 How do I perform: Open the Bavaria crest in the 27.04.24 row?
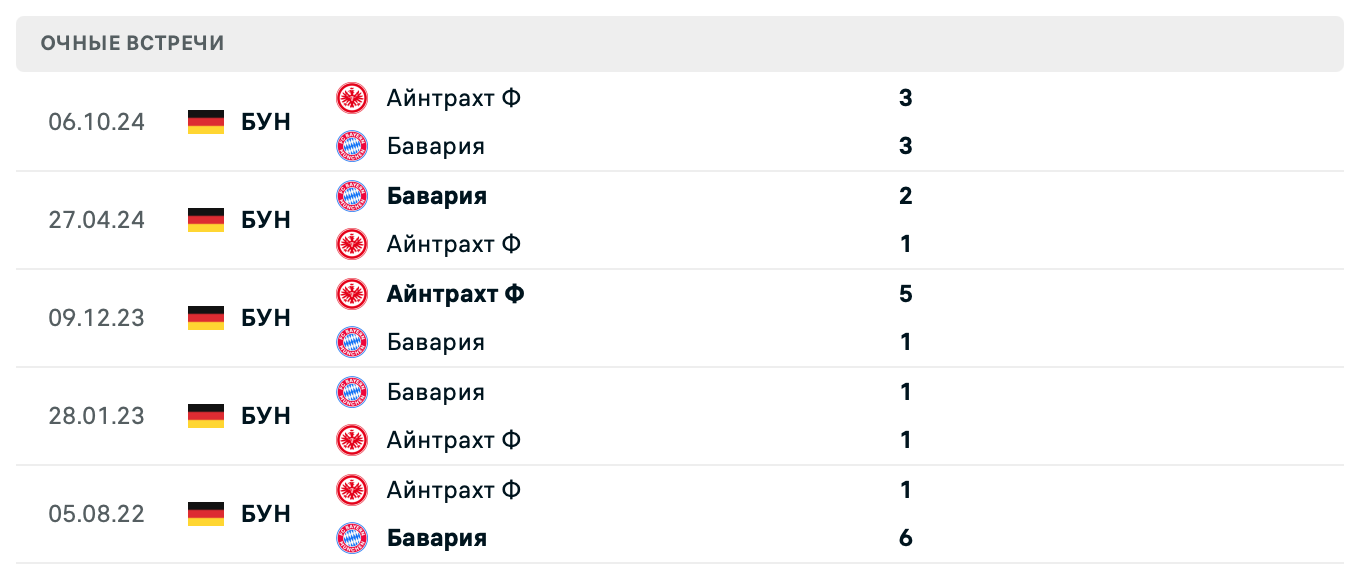352,196
